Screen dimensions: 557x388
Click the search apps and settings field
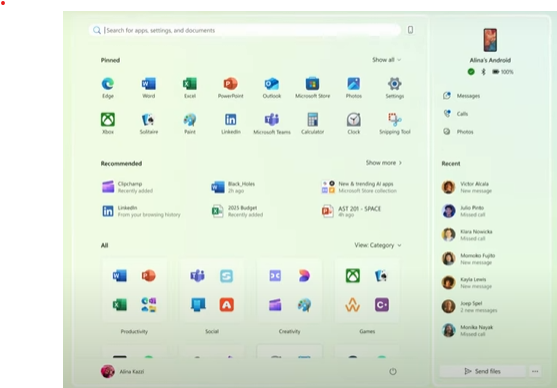tap(245, 30)
